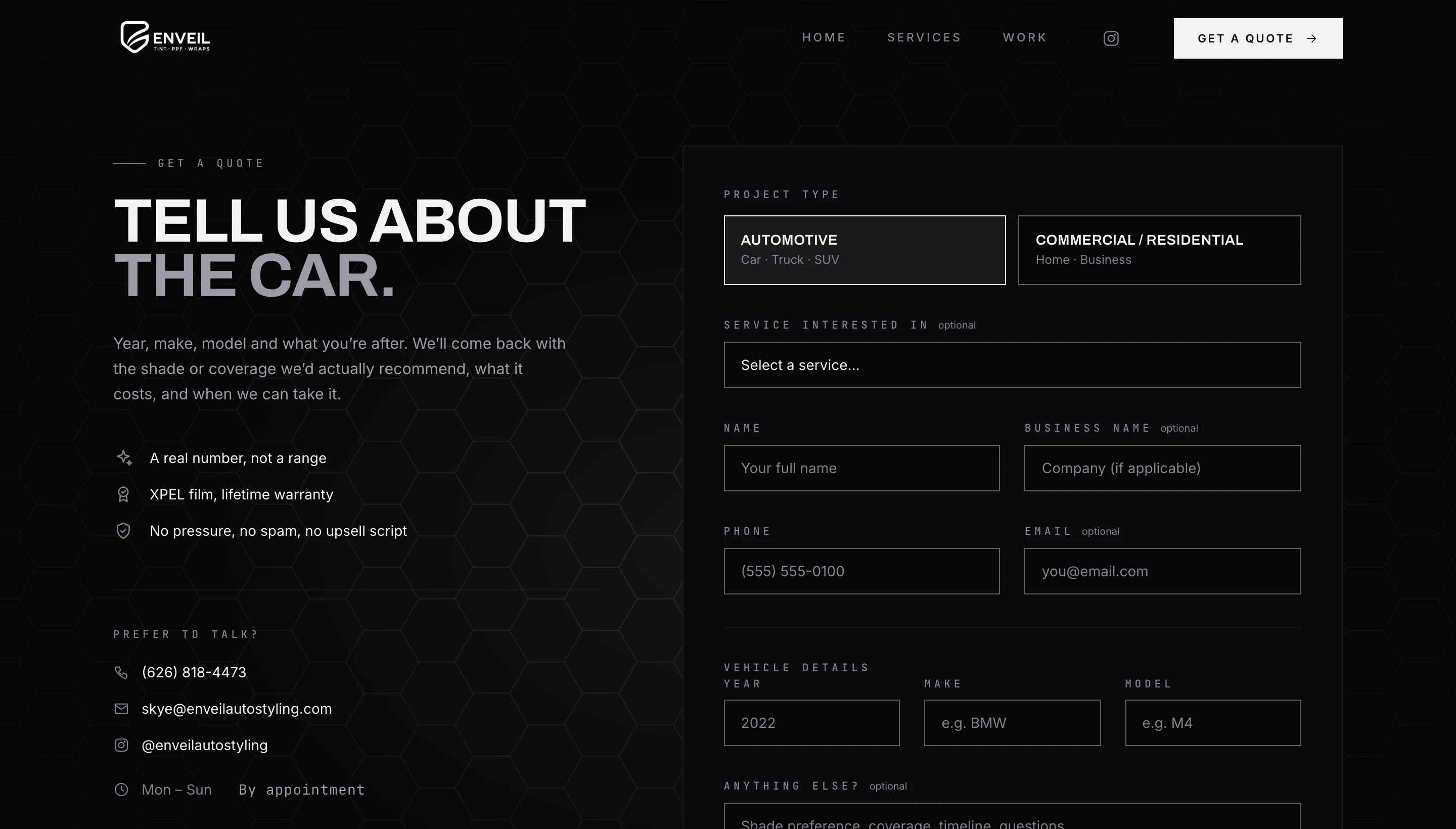Screen dimensions: 1456x829
Task: Focus the vehicle Make field
Action: [1012, 723]
